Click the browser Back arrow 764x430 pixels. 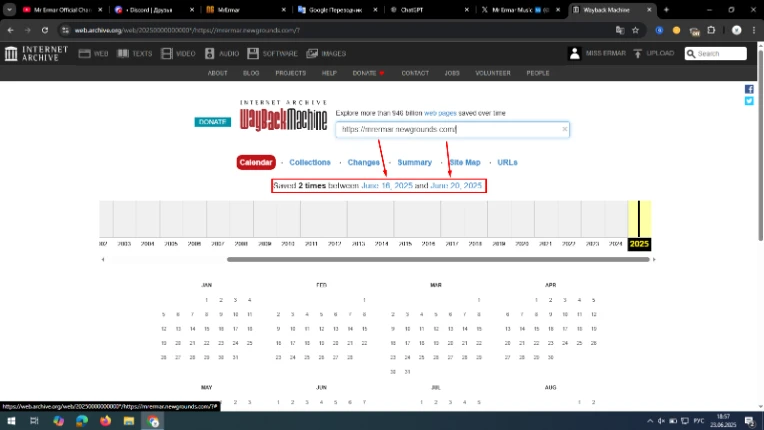[x=11, y=30]
